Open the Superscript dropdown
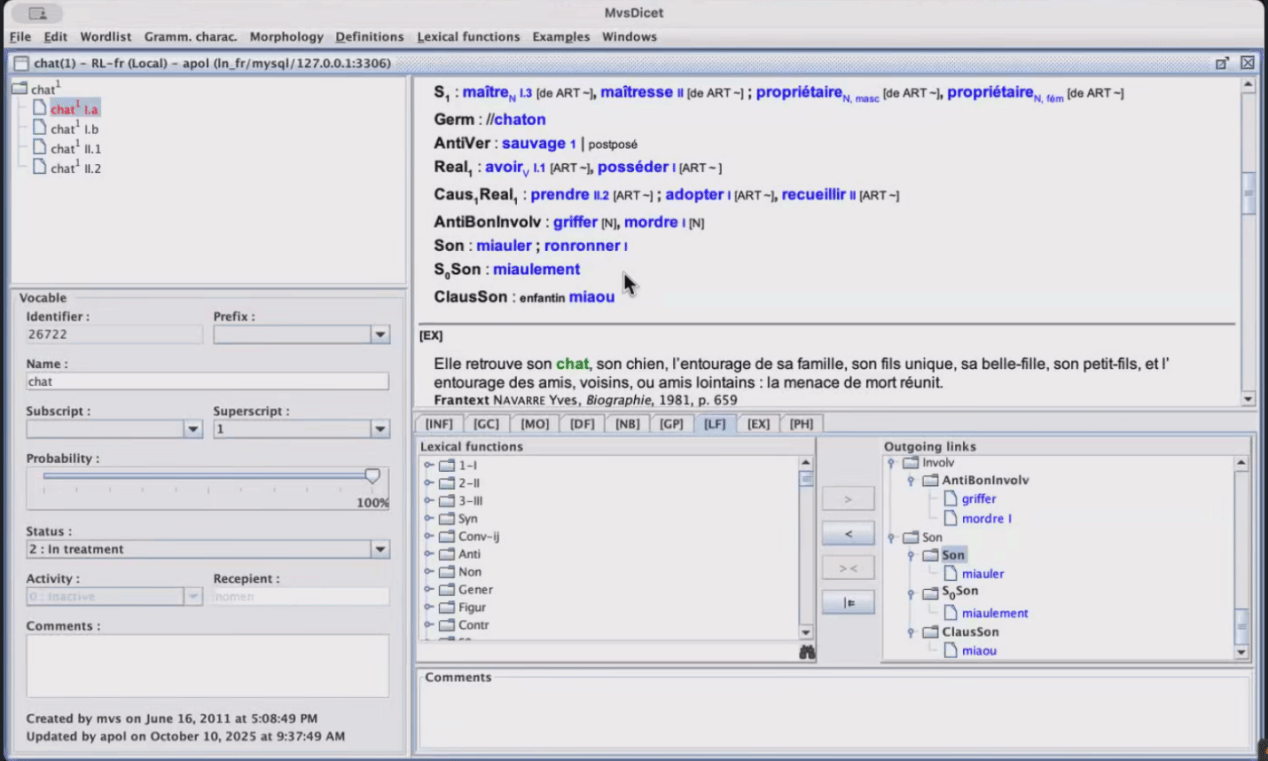This screenshot has width=1268, height=761. pyautogui.click(x=380, y=429)
